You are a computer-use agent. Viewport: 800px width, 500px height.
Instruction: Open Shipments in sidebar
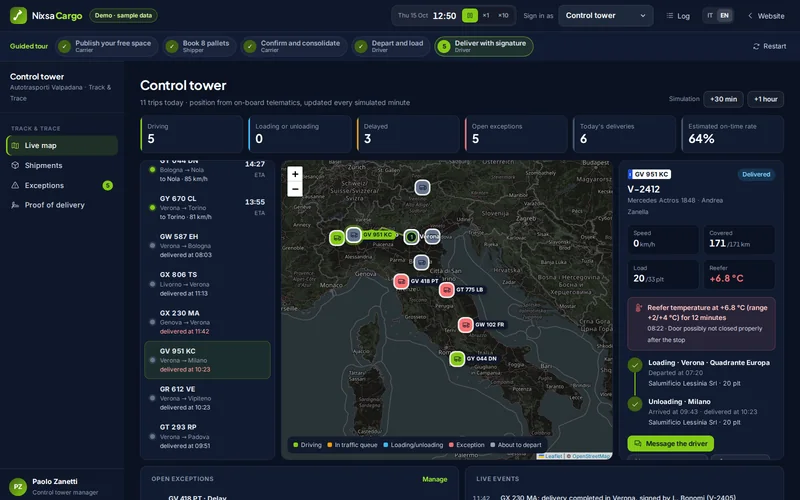pos(62,165)
